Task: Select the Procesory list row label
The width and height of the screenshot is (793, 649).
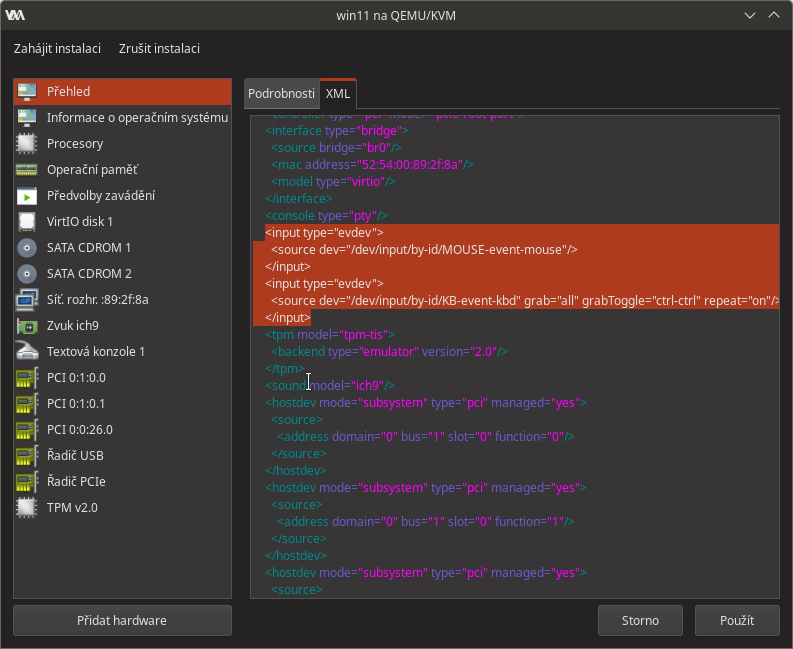Action: (75, 144)
